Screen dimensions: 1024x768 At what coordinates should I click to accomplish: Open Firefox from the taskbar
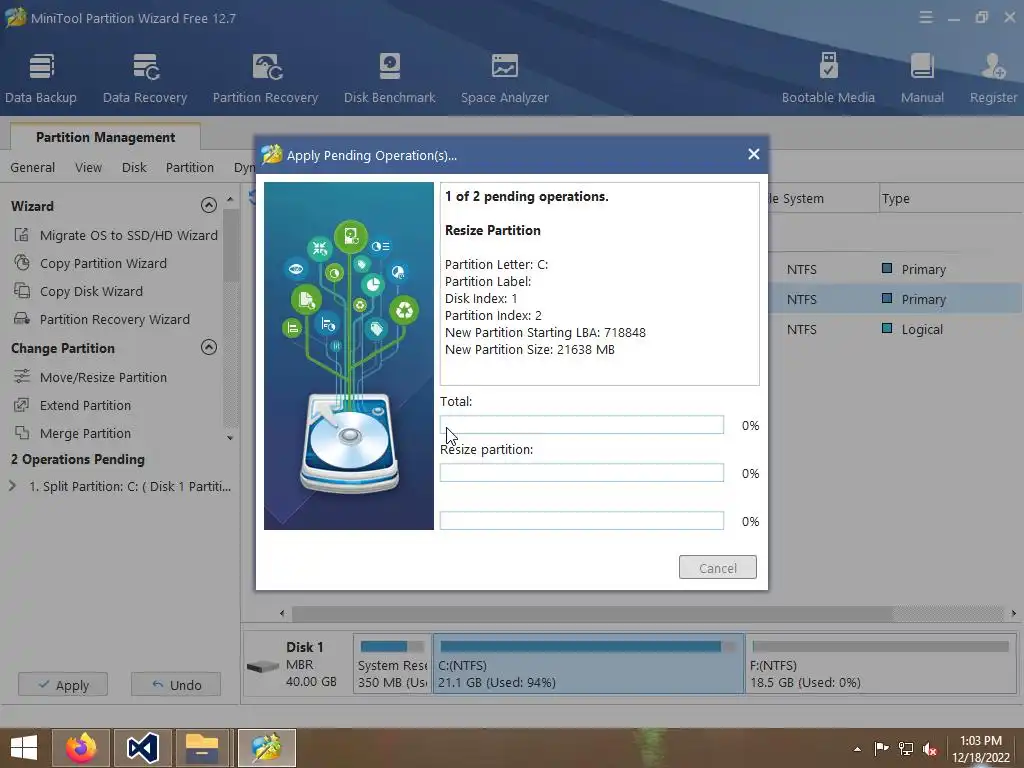(x=81, y=748)
